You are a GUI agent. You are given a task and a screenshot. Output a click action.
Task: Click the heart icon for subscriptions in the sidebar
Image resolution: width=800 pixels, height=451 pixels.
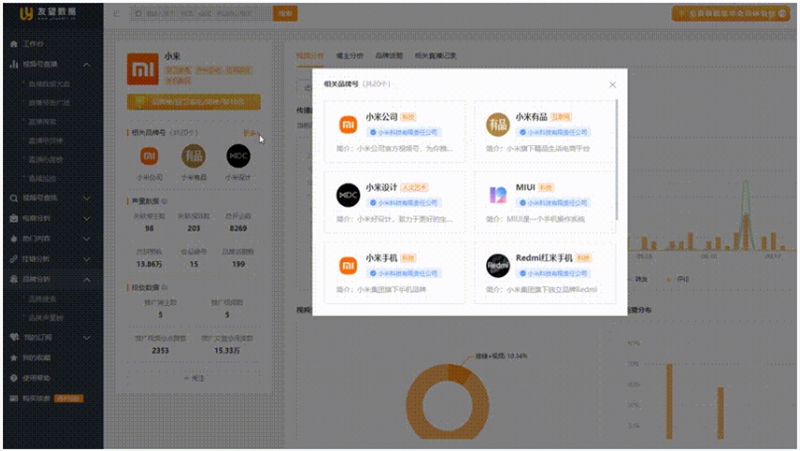pos(14,337)
